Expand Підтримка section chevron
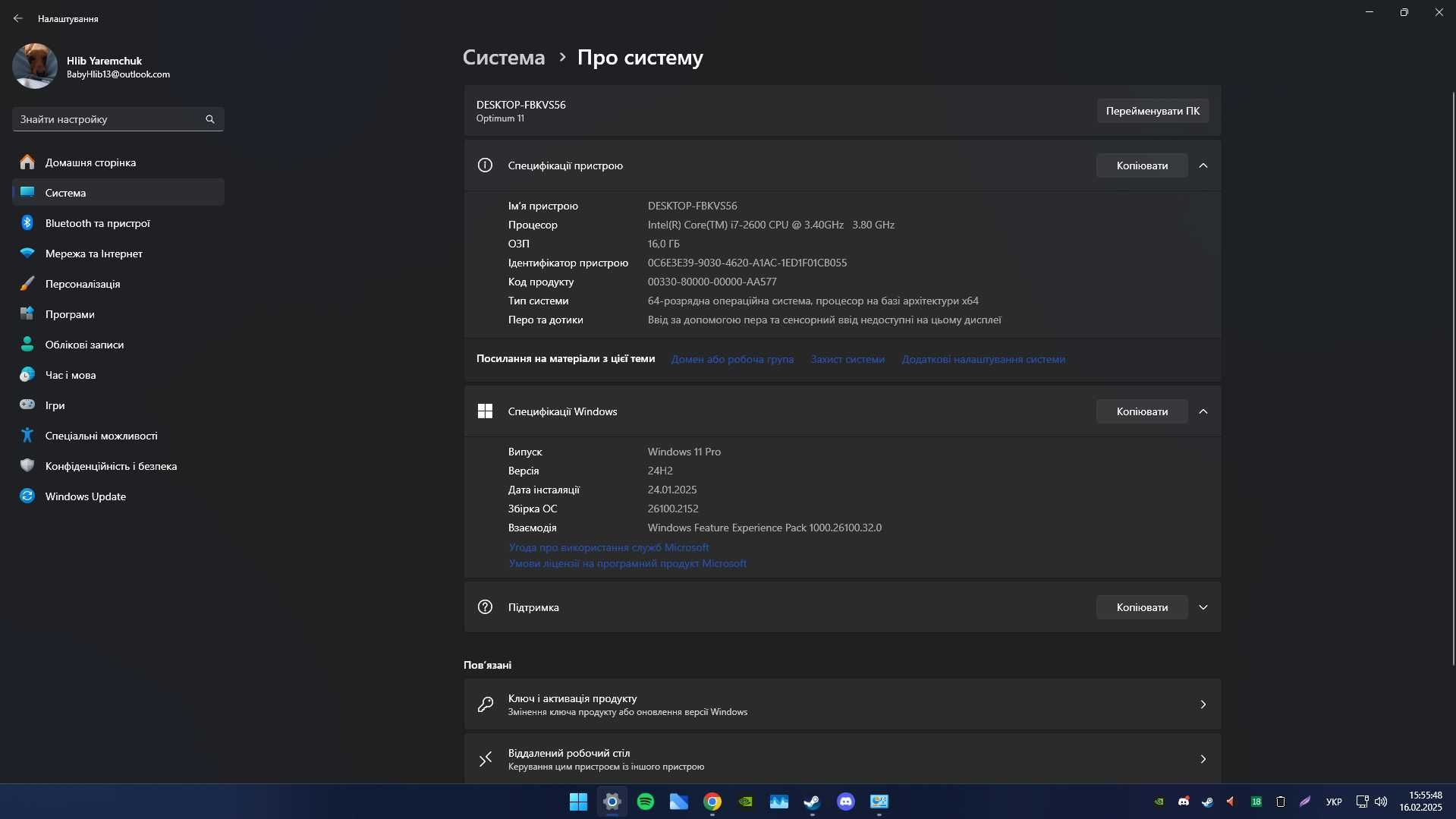This screenshot has width=1456, height=819. (x=1203, y=607)
